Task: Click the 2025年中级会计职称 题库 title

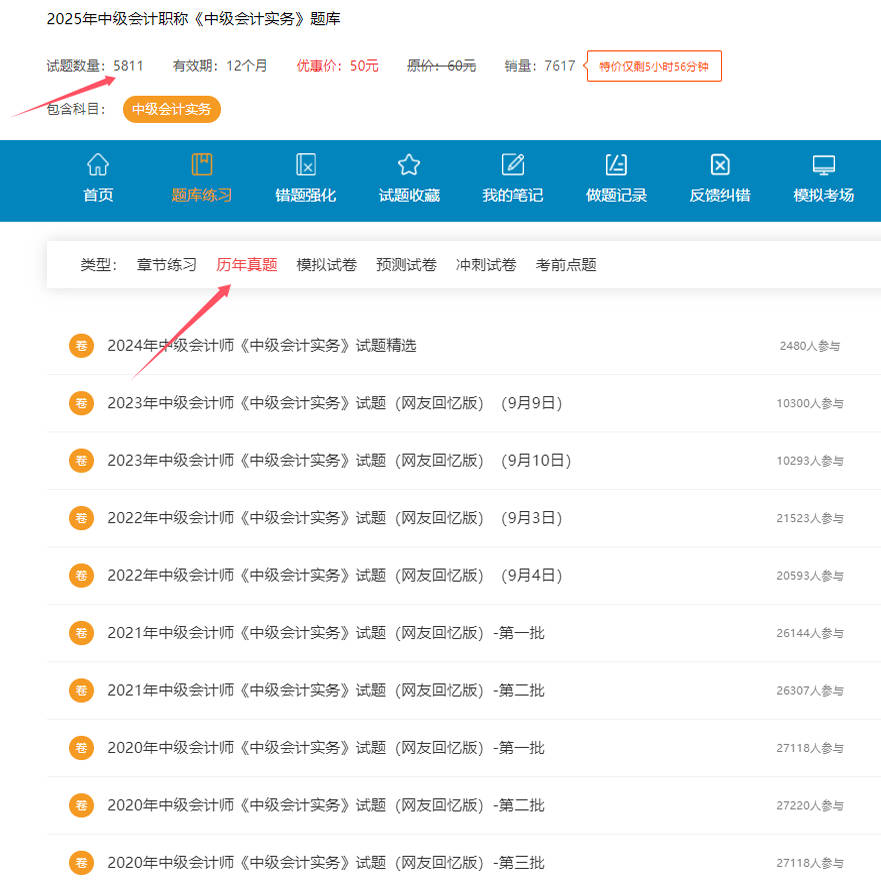Action: click(x=193, y=19)
